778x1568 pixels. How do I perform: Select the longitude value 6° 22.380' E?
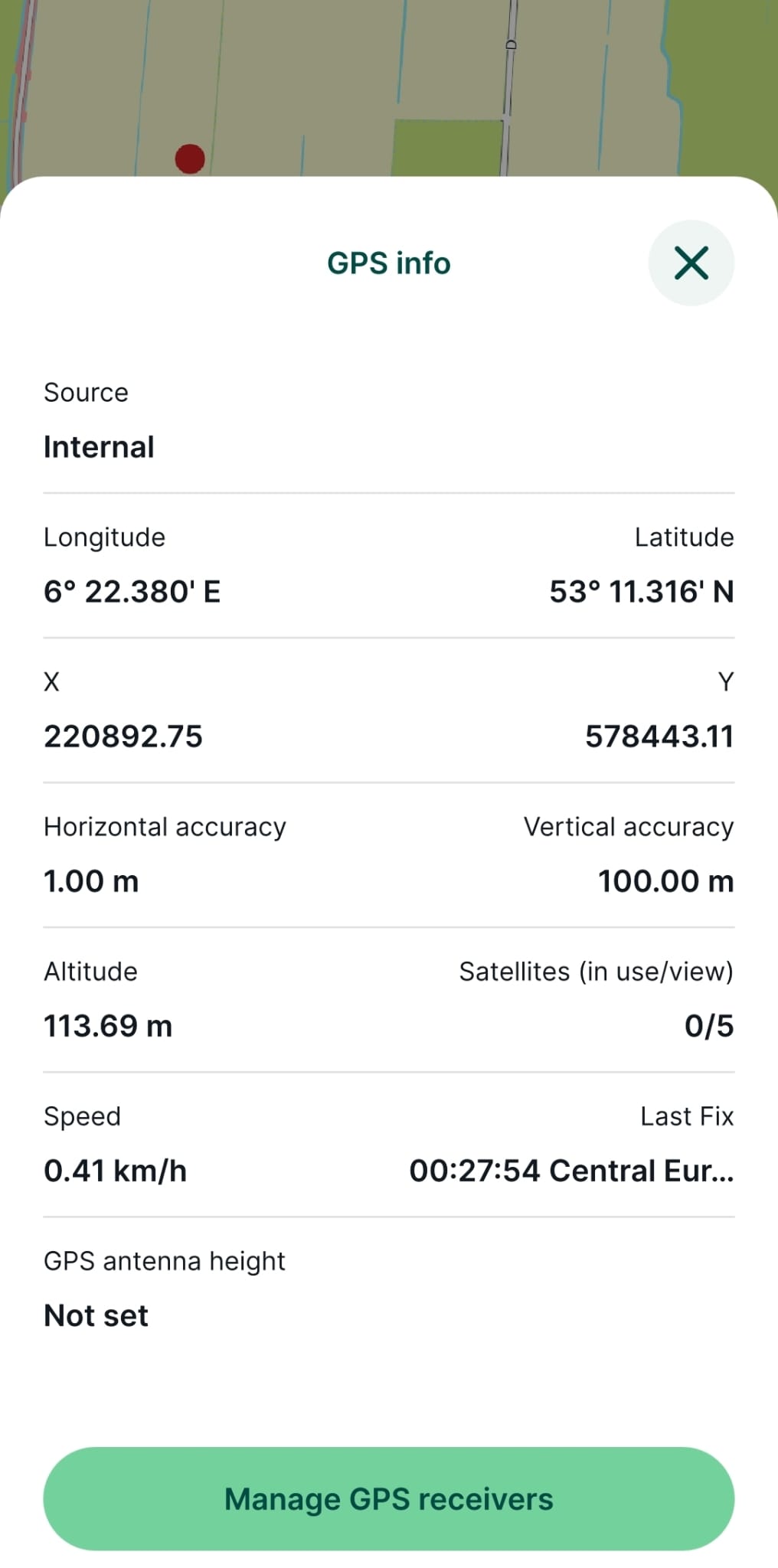[132, 592]
